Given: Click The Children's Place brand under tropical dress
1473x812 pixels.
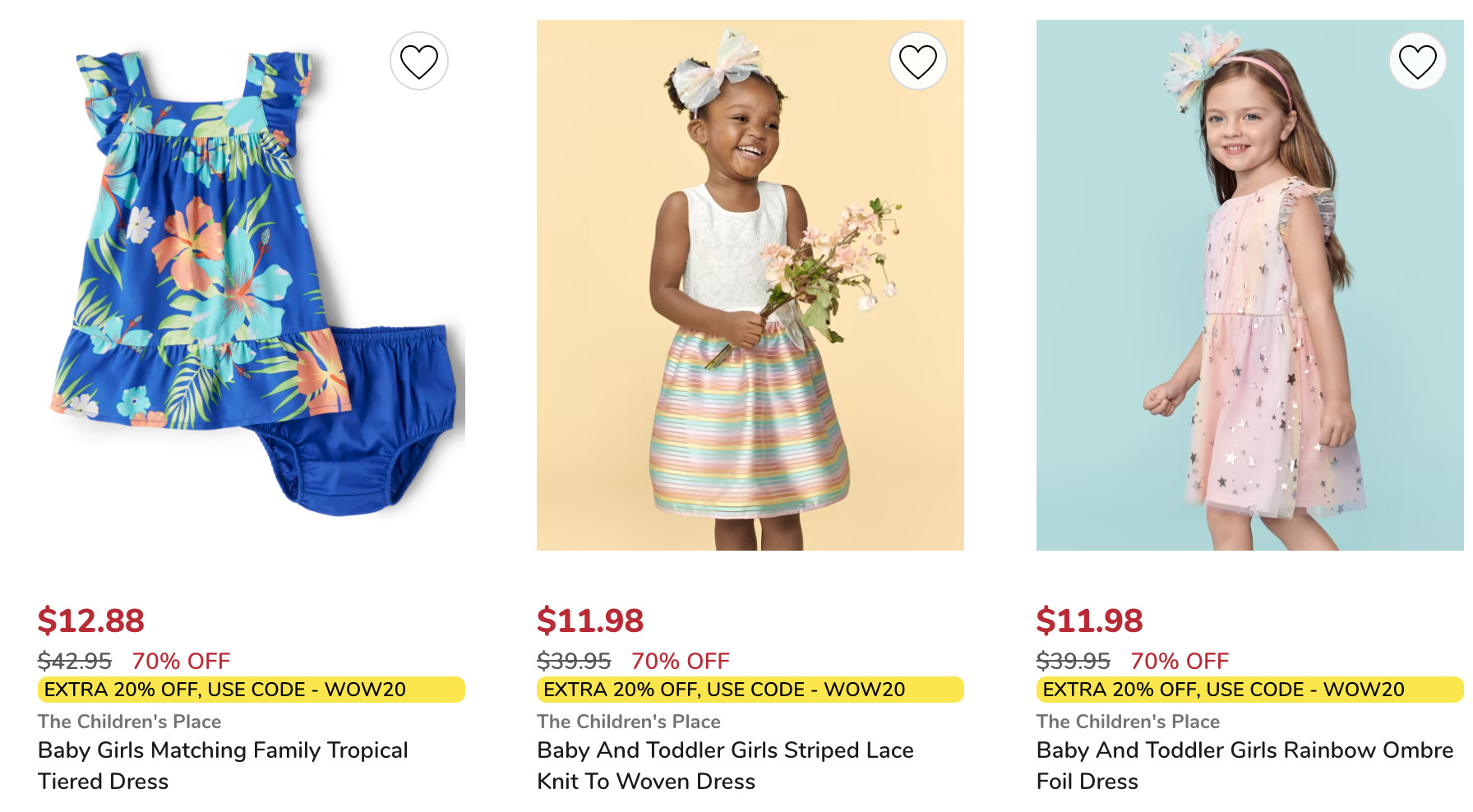Looking at the screenshot, I should pos(129,722).
